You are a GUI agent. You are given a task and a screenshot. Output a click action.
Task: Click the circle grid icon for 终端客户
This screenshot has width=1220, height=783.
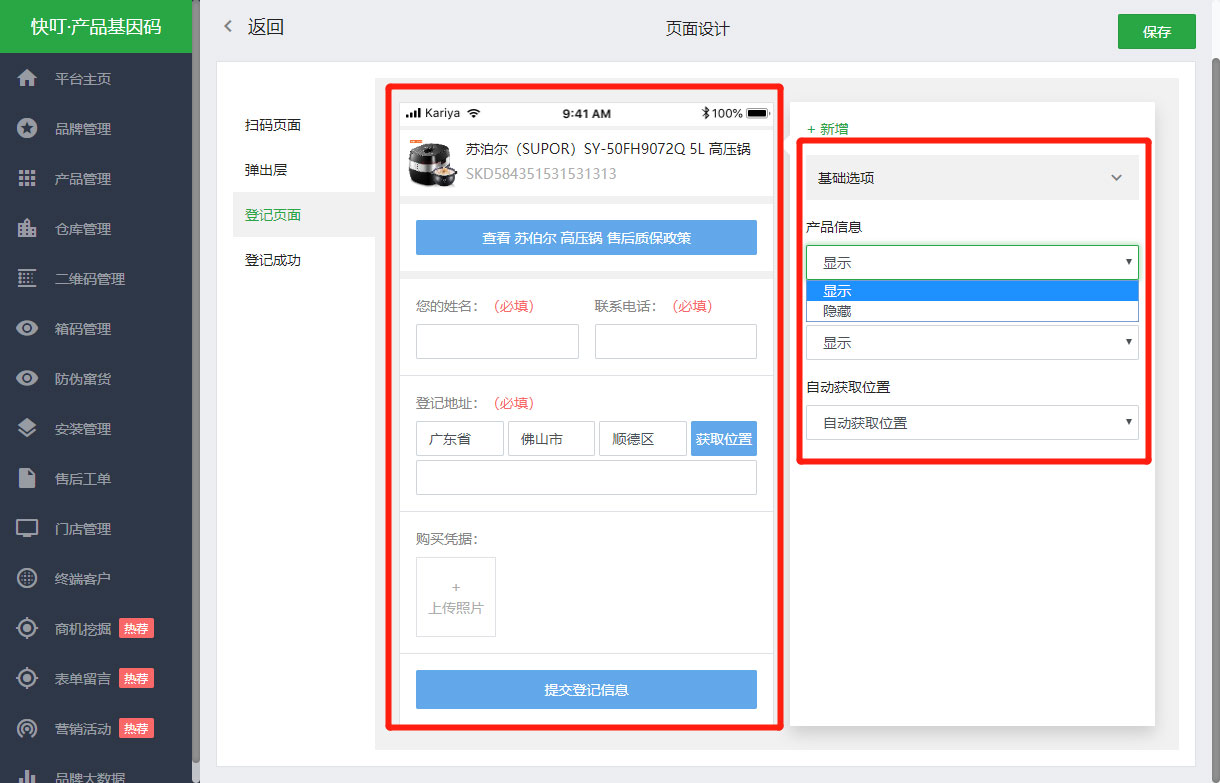28,578
